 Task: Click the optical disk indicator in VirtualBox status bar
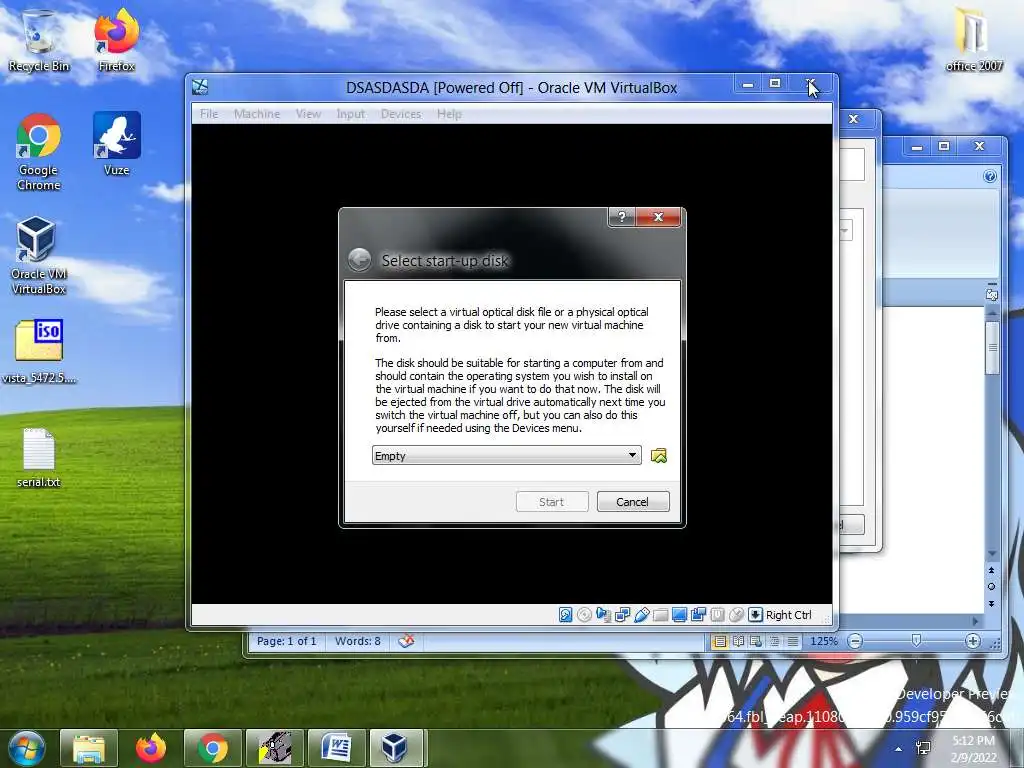(584, 615)
